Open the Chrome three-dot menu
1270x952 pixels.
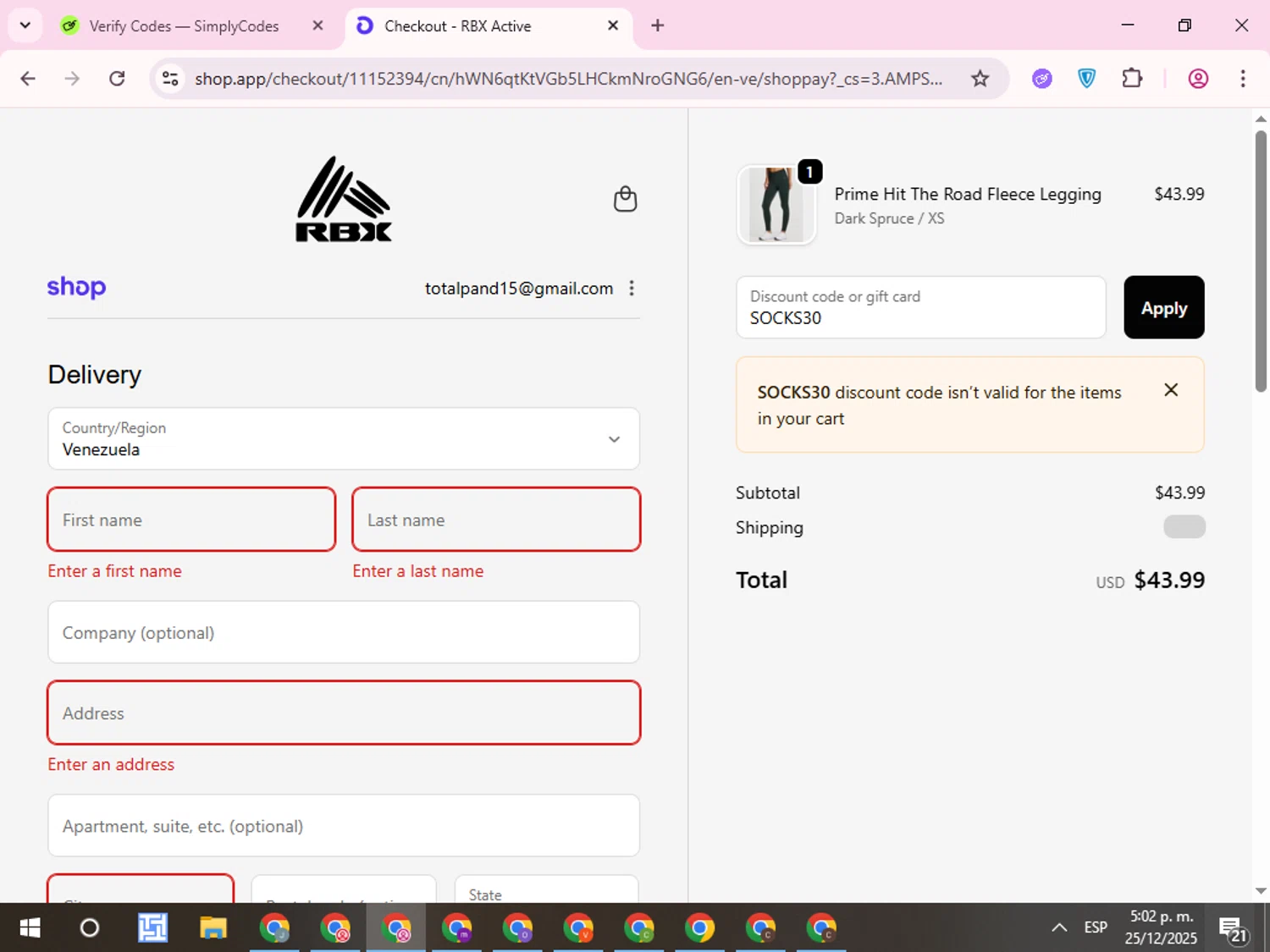click(1243, 79)
